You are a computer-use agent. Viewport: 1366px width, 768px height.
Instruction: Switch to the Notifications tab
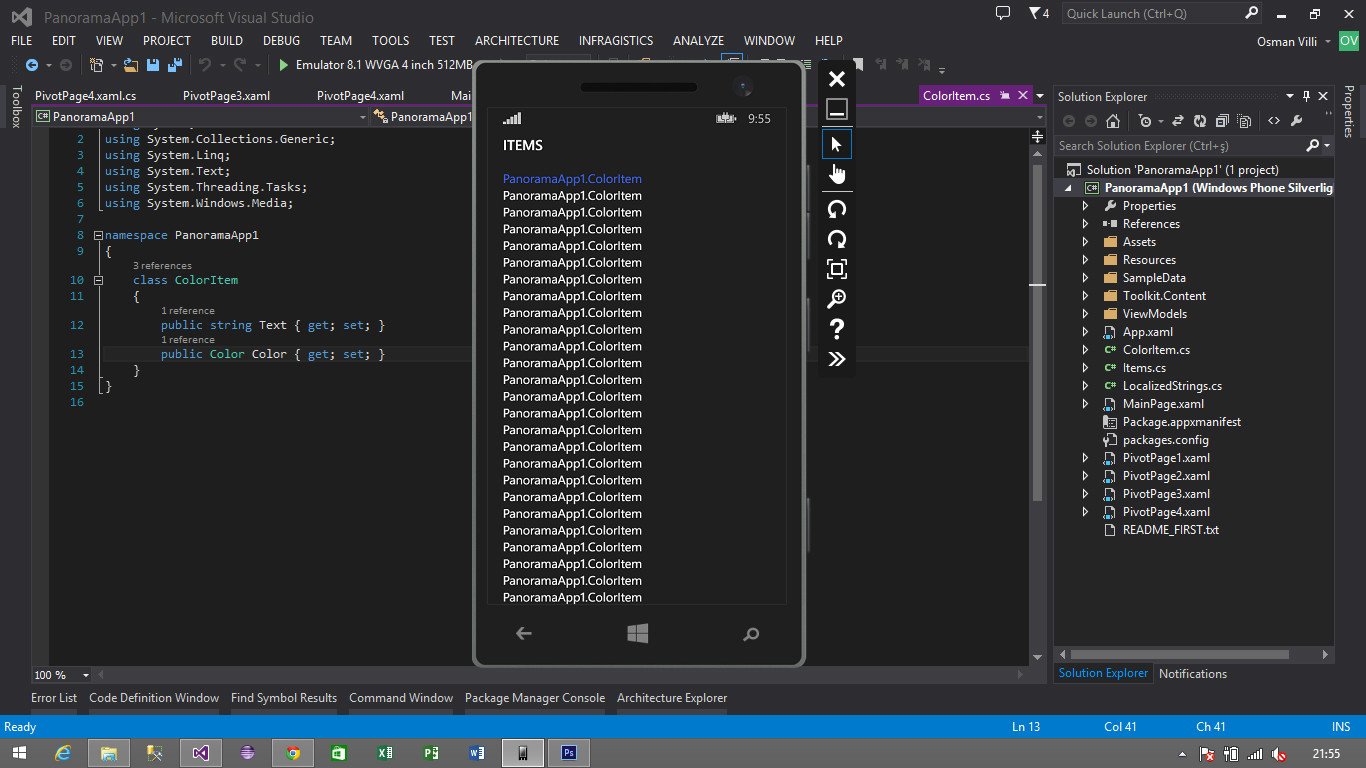coord(1193,674)
